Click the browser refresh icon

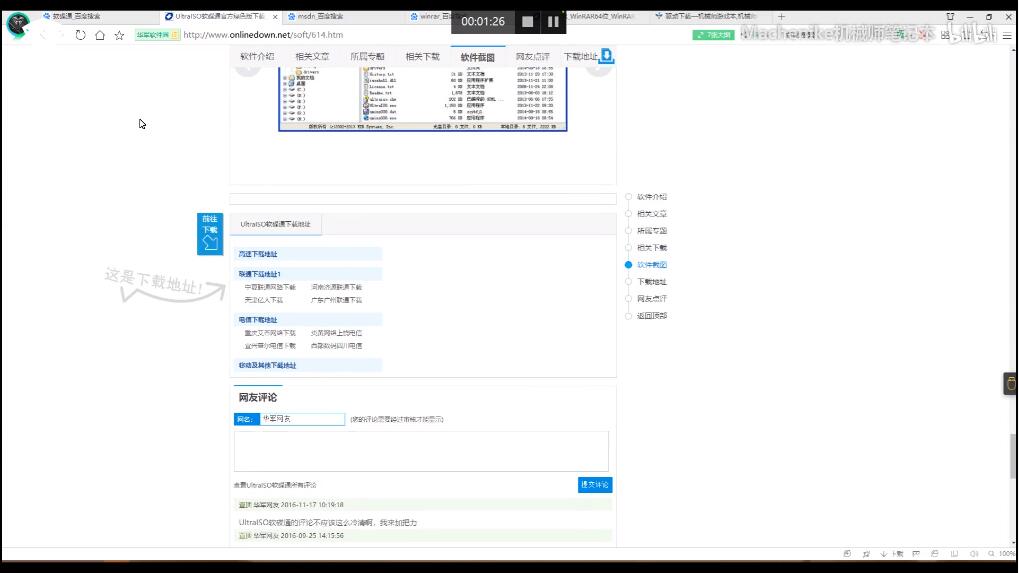pyautogui.click(x=81, y=35)
